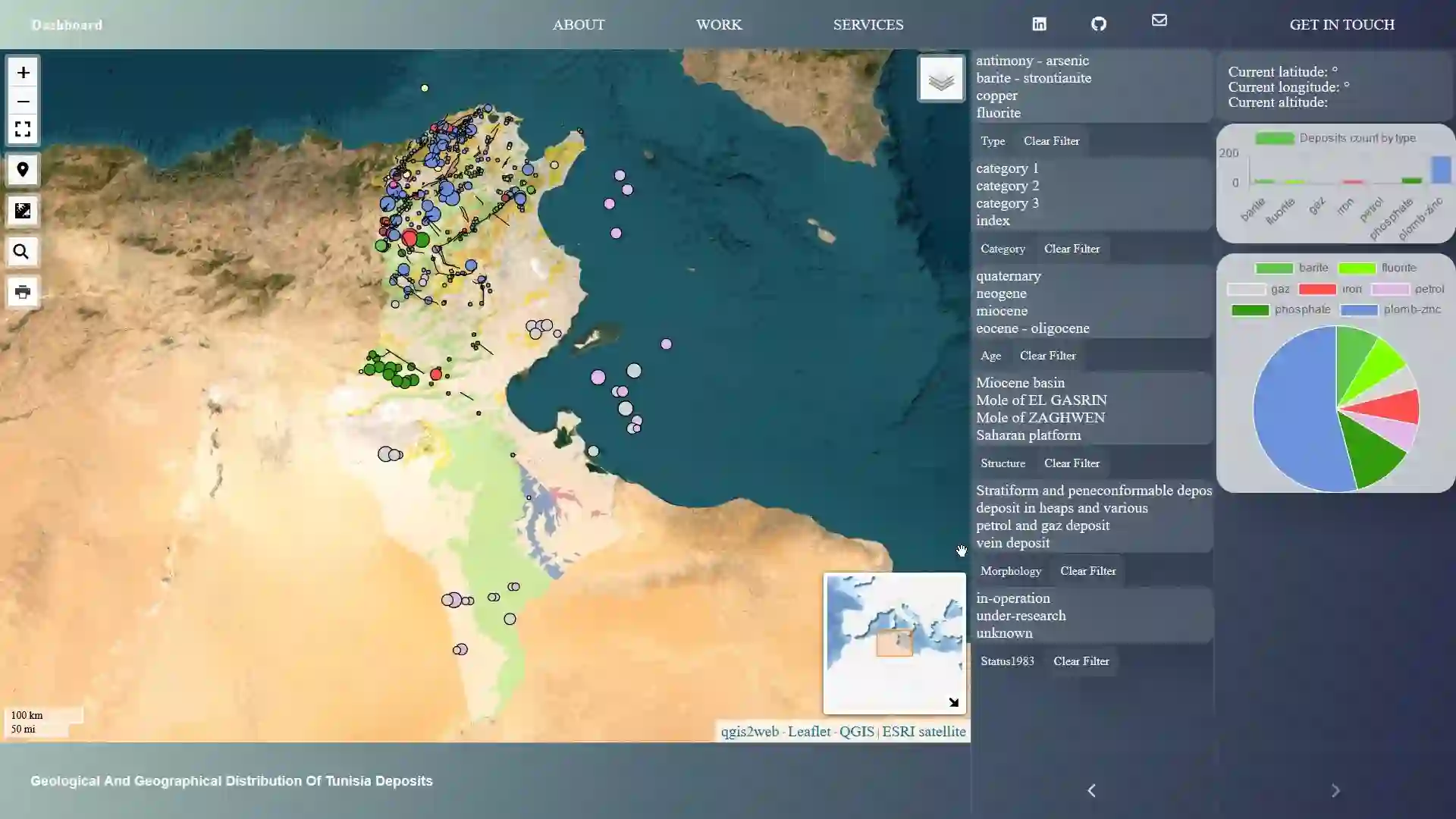Click the overview minimap thumbnail
Viewport: 1456px width, 819px height.
click(x=895, y=643)
